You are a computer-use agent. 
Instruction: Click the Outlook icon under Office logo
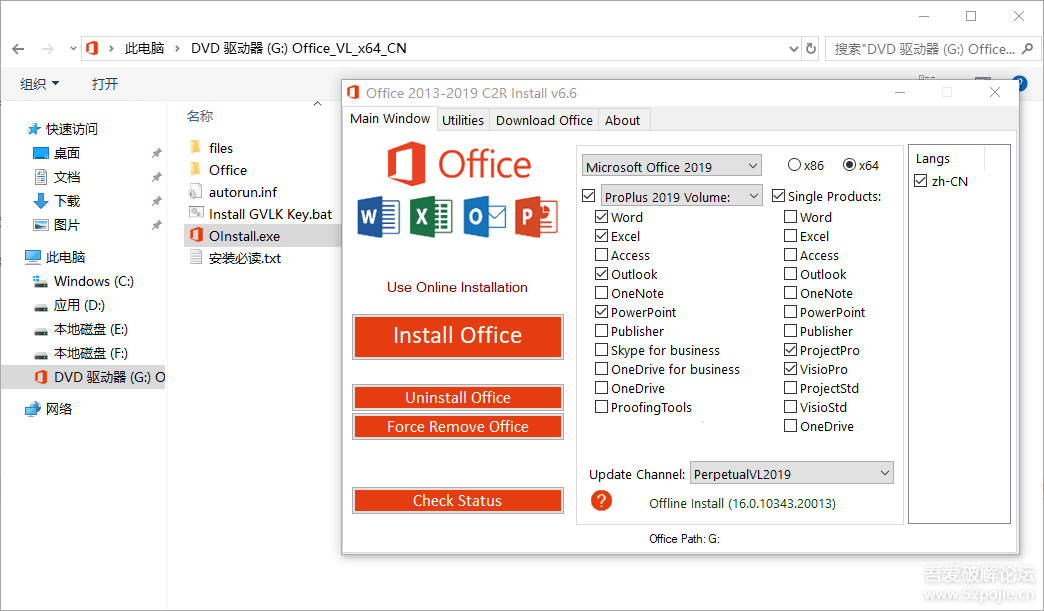click(x=484, y=217)
